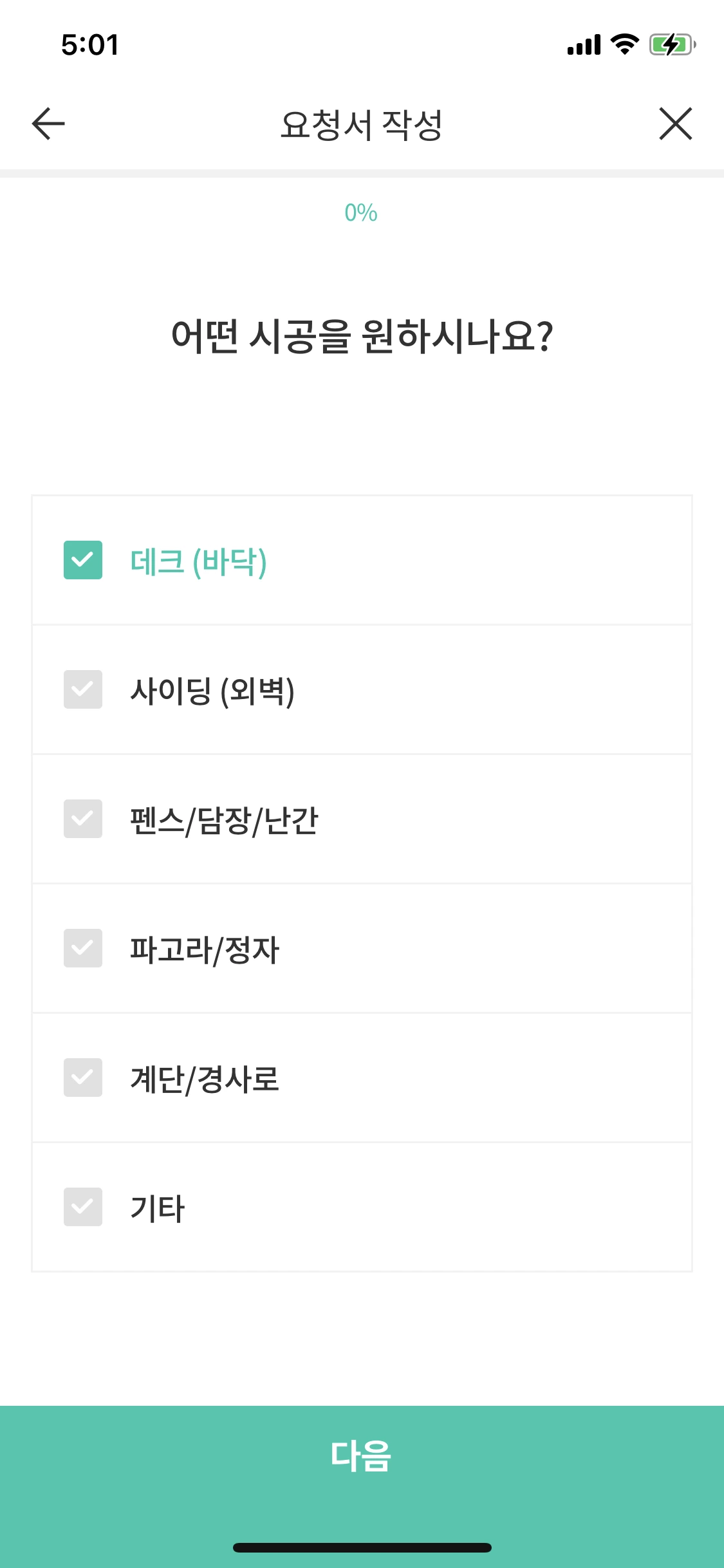Close the 요청서 작성 form with the X
The image size is (724, 1568).
tap(675, 124)
